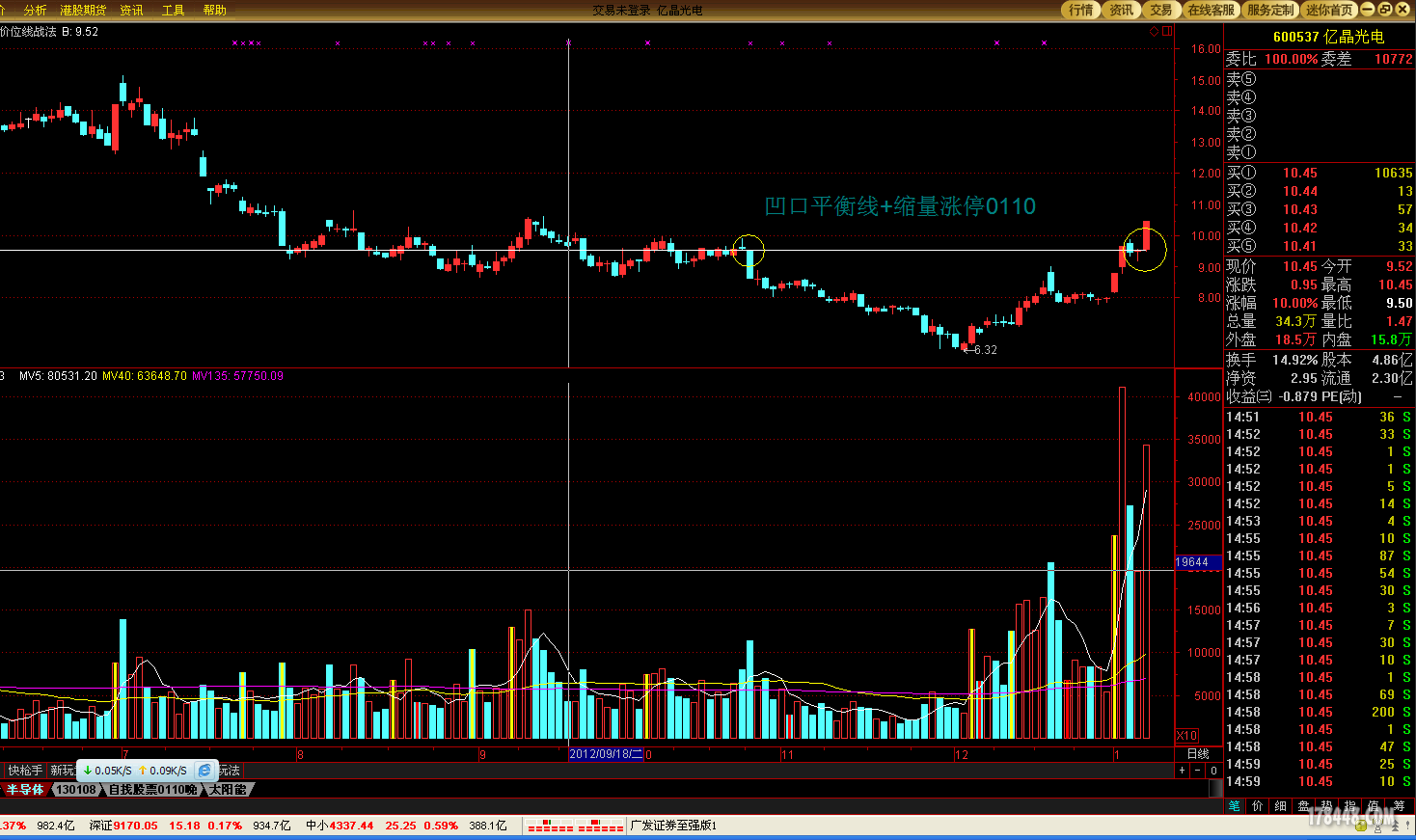The width and height of the screenshot is (1416, 840).
Task: Open the 迷你首页 button
Action: coord(1330,10)
